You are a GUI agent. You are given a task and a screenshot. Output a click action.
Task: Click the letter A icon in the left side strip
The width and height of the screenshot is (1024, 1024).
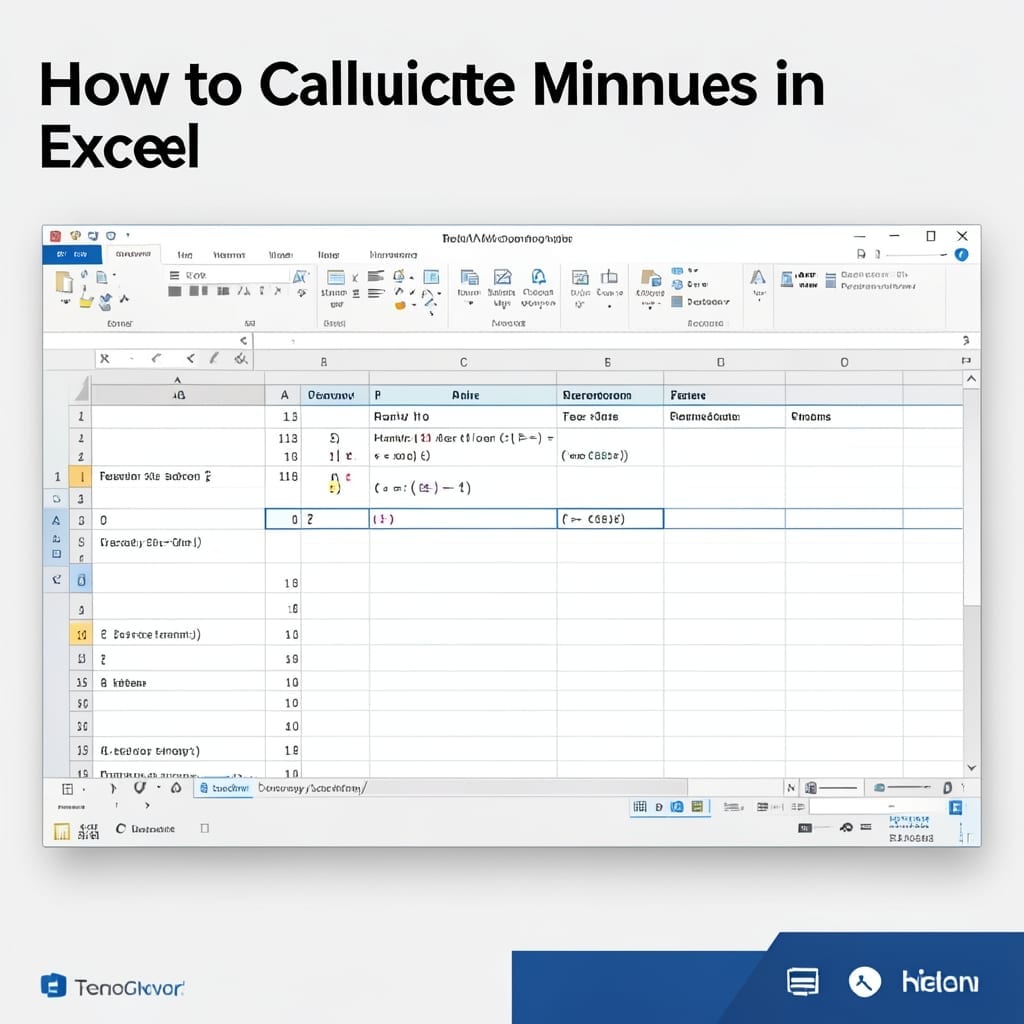click(x=56, y=520)
